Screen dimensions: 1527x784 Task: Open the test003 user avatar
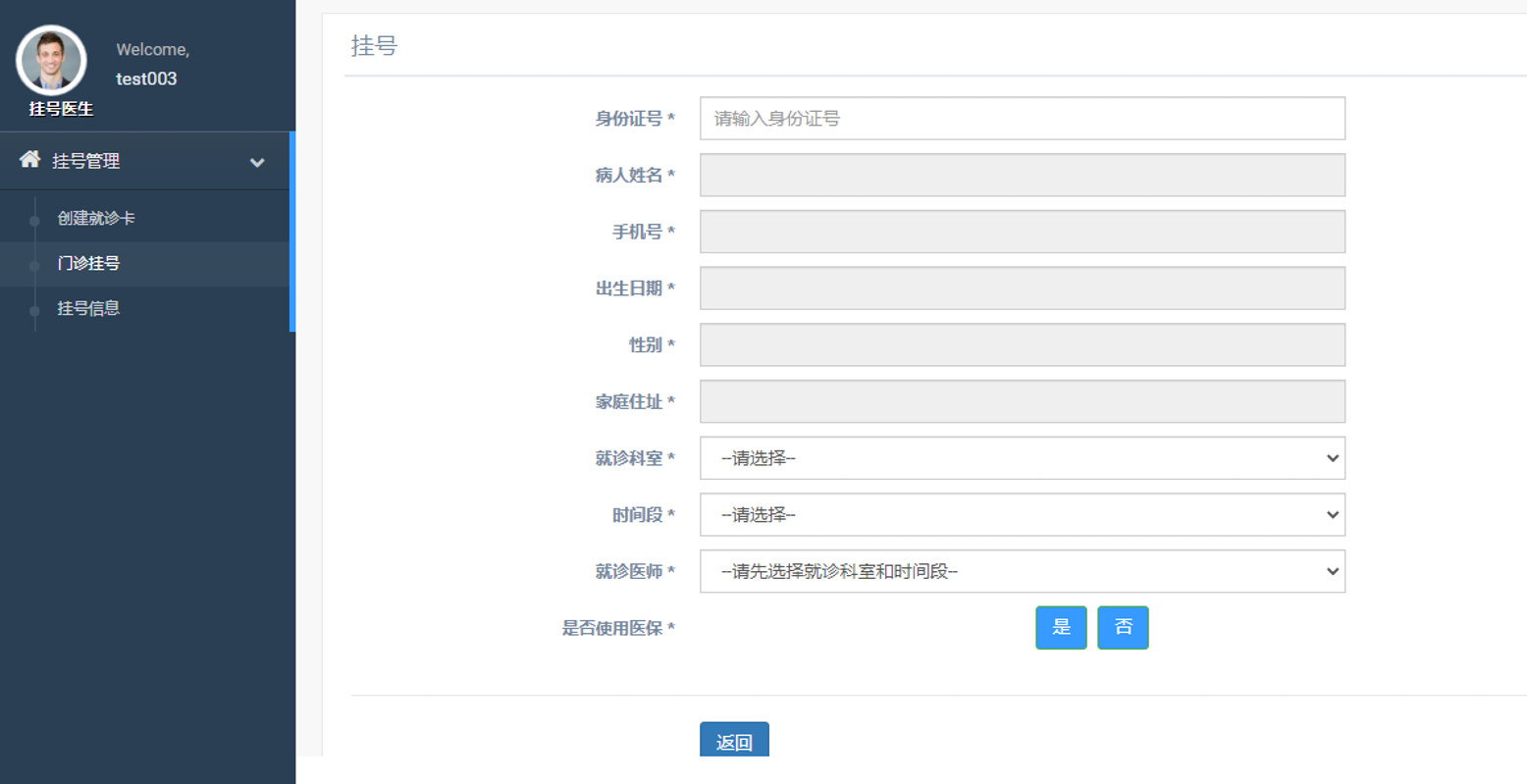click(x=51, y=60)
